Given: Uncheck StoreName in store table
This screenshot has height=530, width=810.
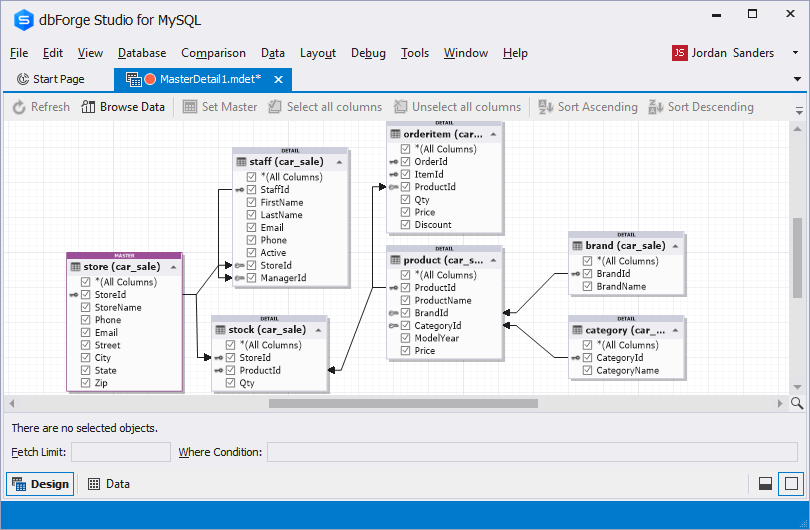Looking at the screenshot, I should [86, 307].
